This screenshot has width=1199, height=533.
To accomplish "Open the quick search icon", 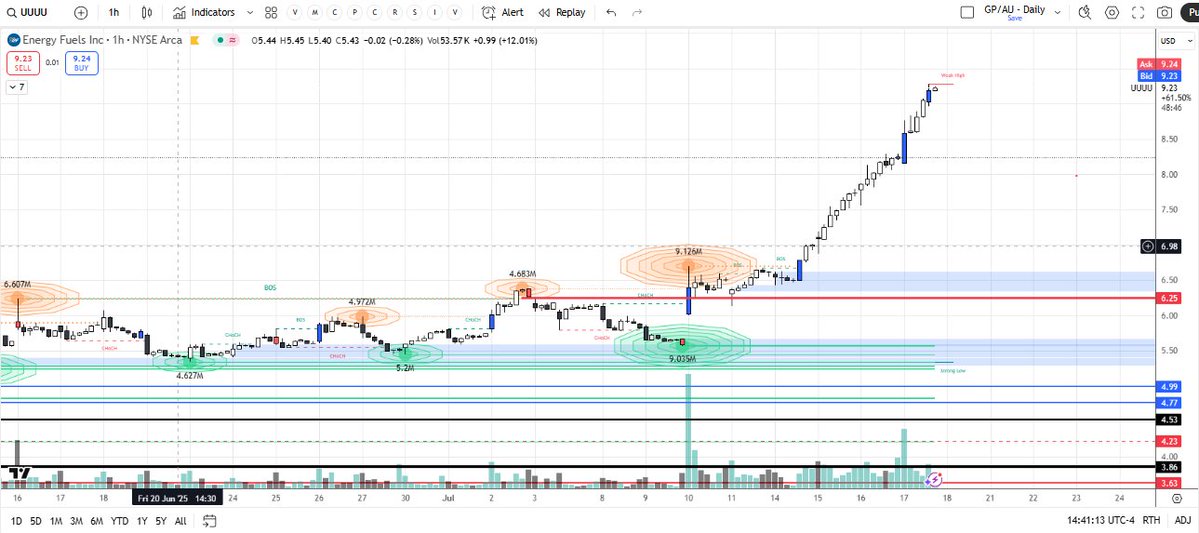I will [x=1084, y=12].
